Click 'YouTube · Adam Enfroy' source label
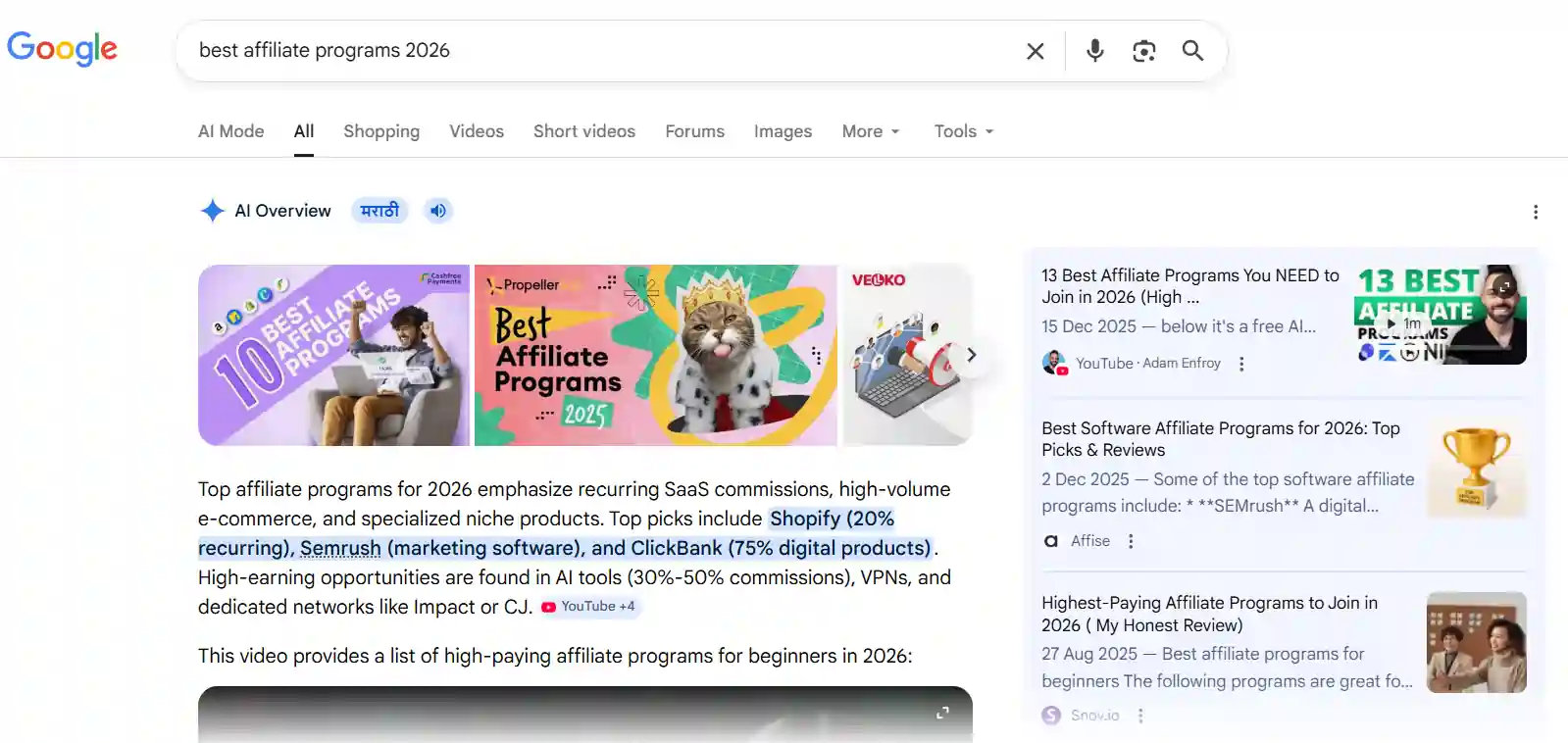1568x743 pixels. (1148, 363)
